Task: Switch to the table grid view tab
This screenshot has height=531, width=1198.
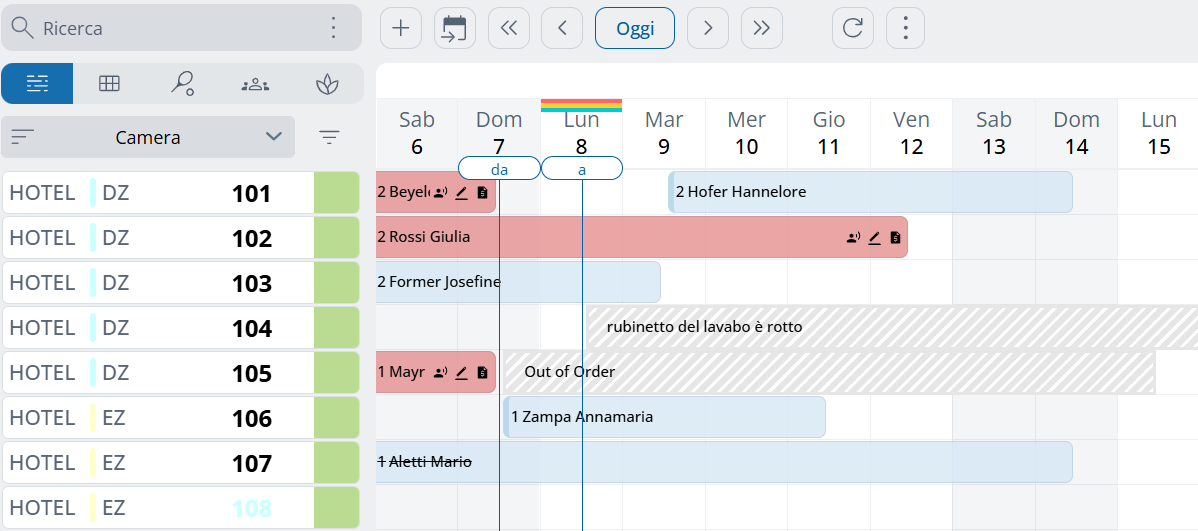Action: click(109, 84)
